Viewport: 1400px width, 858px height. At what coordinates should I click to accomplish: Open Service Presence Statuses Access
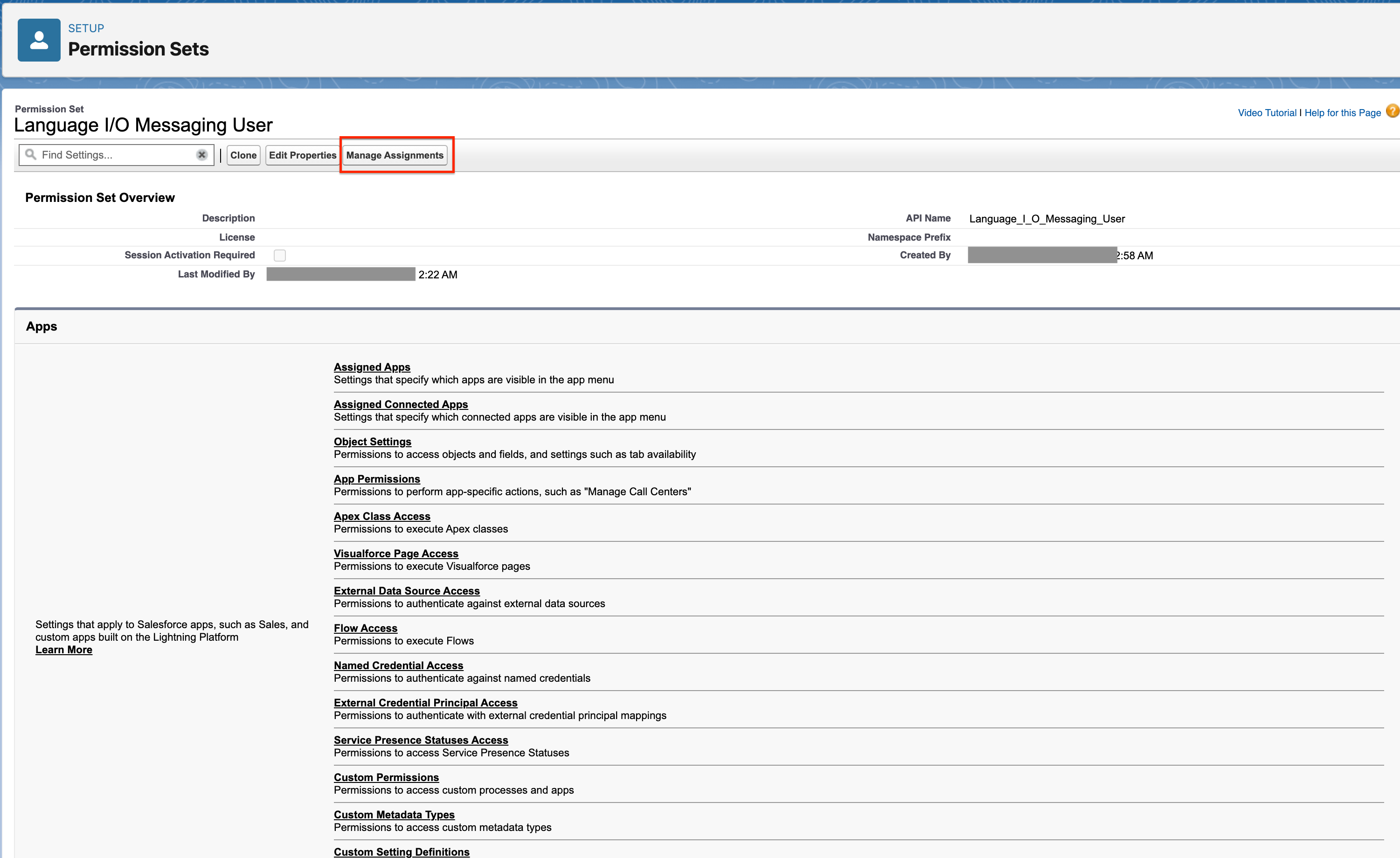(x=421, y=740)
